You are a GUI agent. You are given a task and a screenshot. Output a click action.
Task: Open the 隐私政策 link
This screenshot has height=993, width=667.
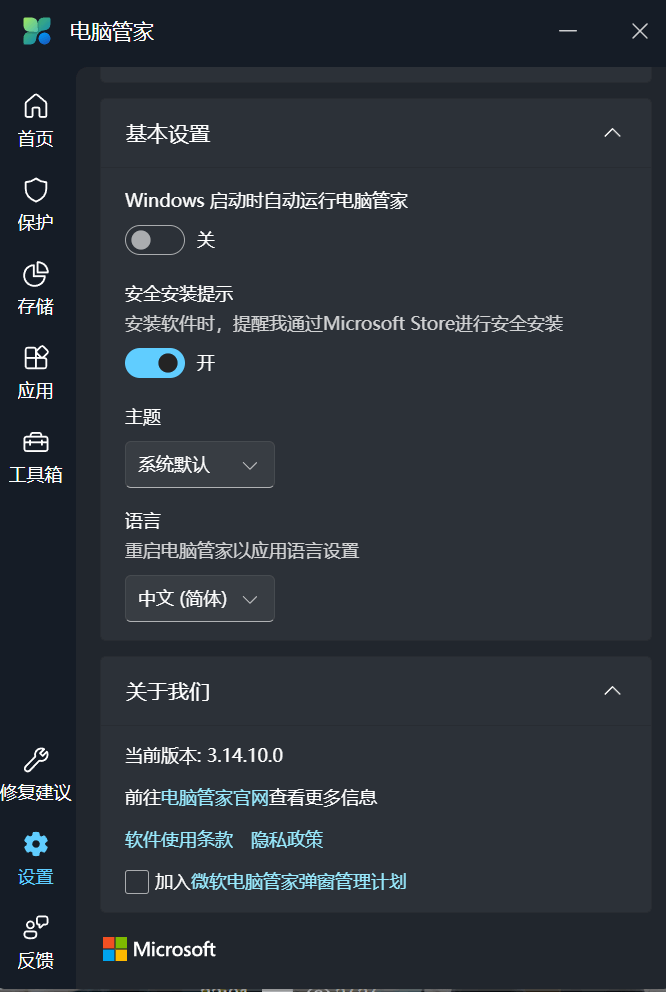[287, 840]
